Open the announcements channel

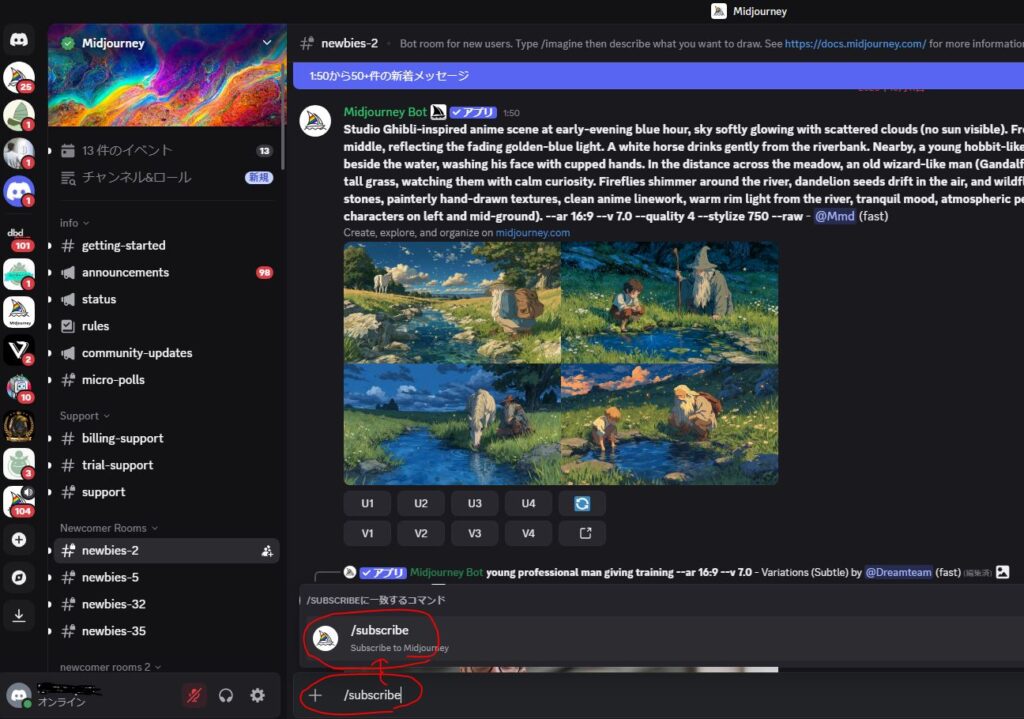125,272
